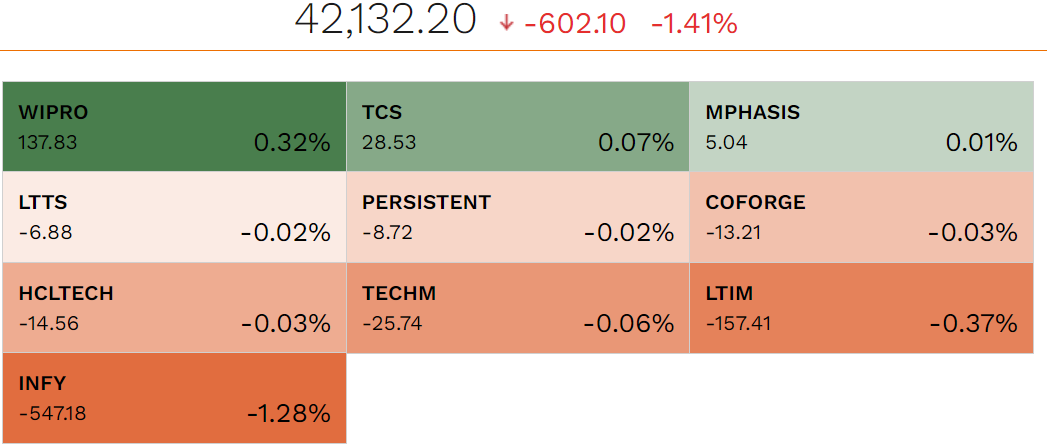Open the LTTS stock tile

point(174,217)
